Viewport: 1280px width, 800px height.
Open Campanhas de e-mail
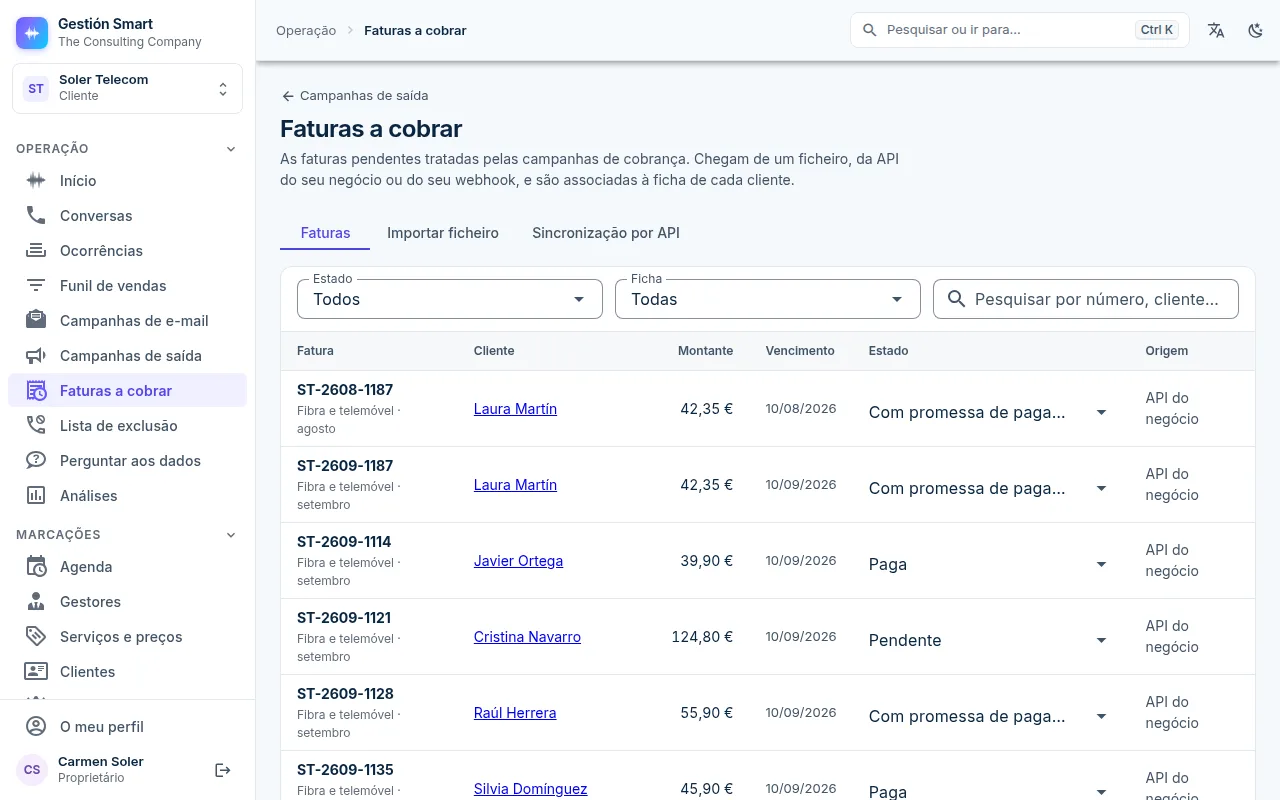[x=127, y=321]
